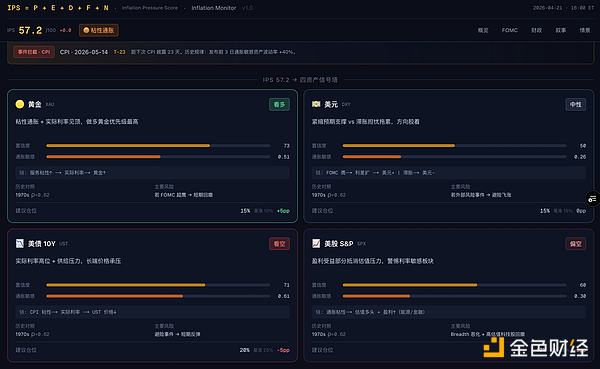Click the 美股 S&P card title
The height and width of the screenshot is (369, 600).
[339, 243]
